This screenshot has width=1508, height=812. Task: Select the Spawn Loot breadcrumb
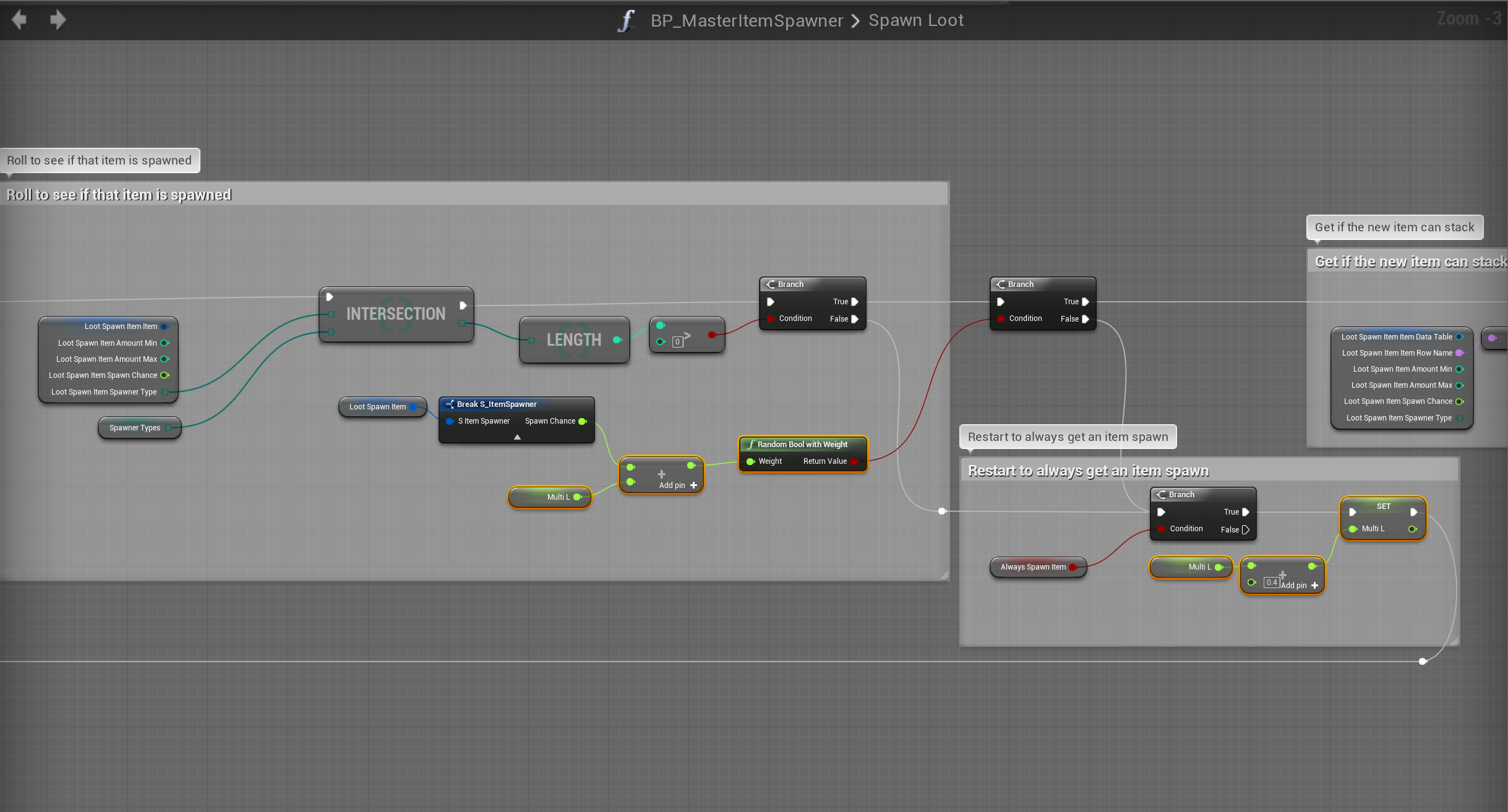(915, 20)
